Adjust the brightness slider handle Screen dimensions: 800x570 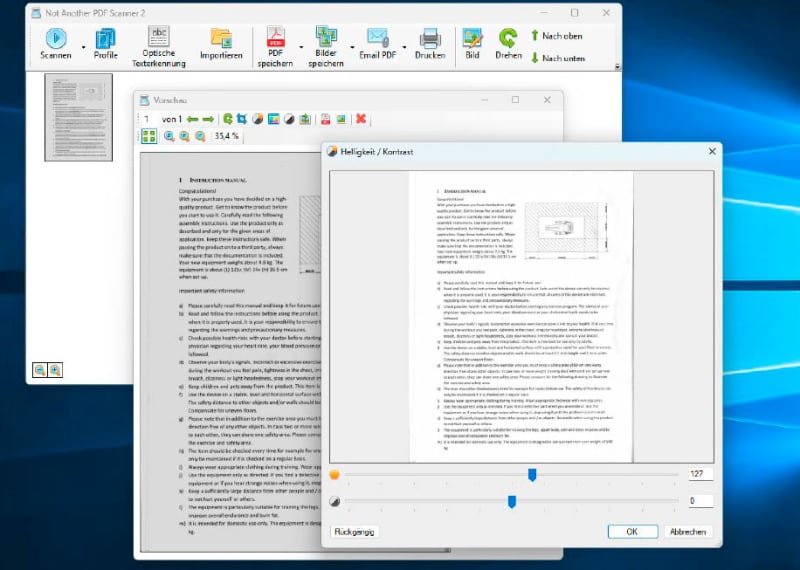[532, 475]
